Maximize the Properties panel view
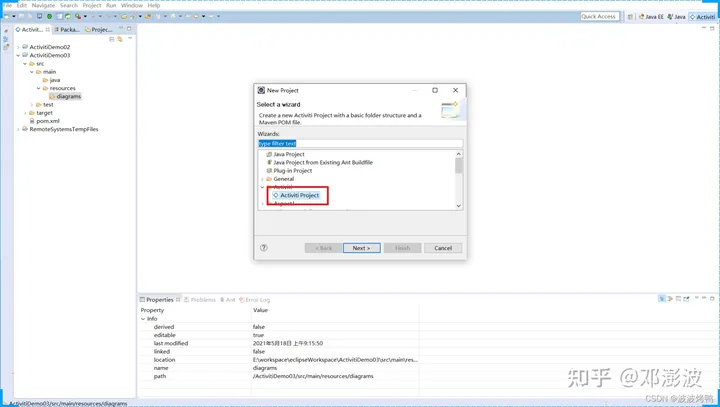 point(712,298)
